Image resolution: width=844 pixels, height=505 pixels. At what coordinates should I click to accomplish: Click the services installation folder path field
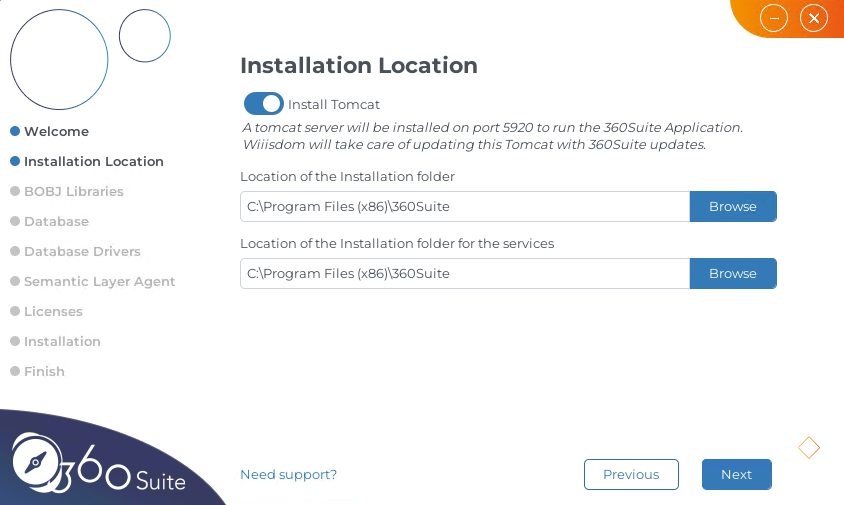tap(465, 273)
